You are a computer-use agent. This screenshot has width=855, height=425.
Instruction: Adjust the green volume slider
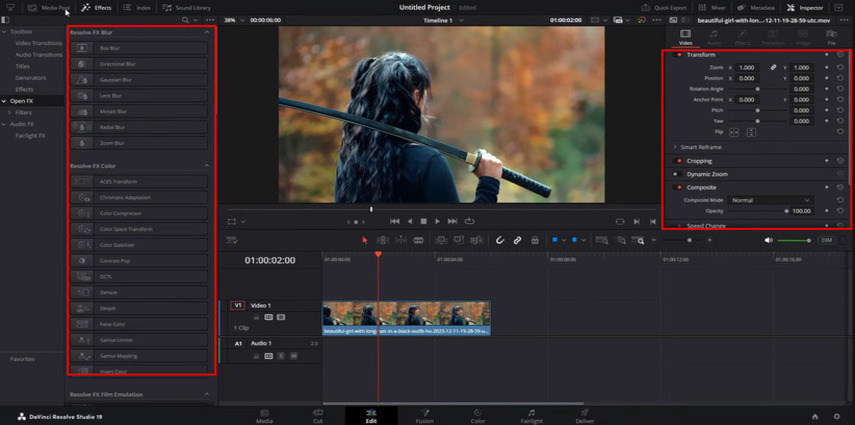pyautogui.click(x=794, y=240)
